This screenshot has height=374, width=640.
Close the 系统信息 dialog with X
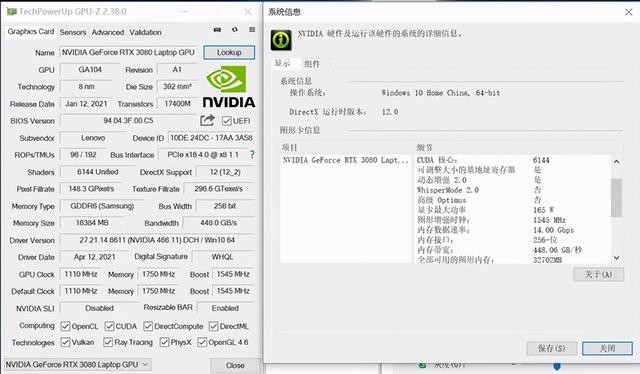(629, 12)
